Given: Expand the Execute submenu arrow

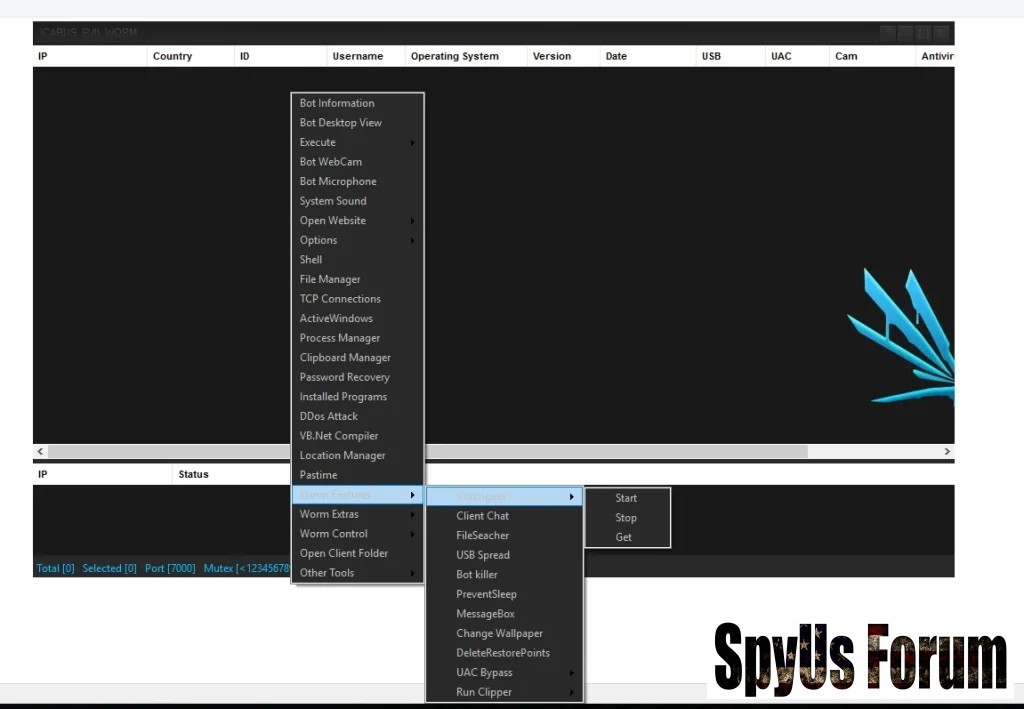Looking at the screenshot, I should 412,143.
